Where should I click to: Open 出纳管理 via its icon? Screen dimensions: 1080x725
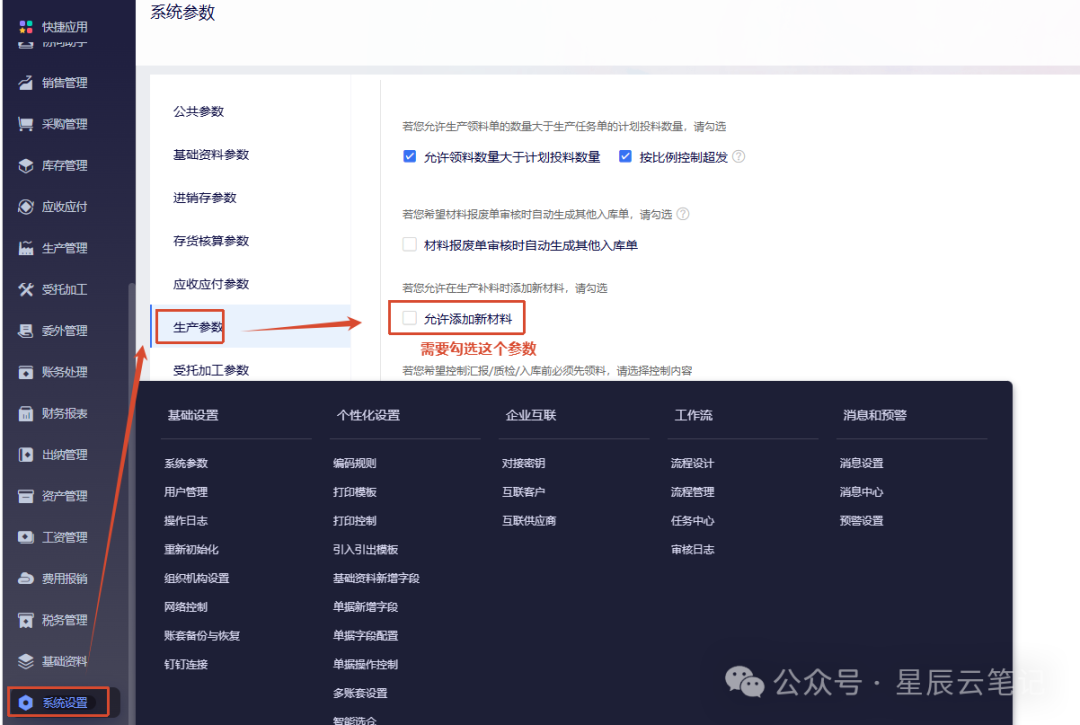(25, 454)
